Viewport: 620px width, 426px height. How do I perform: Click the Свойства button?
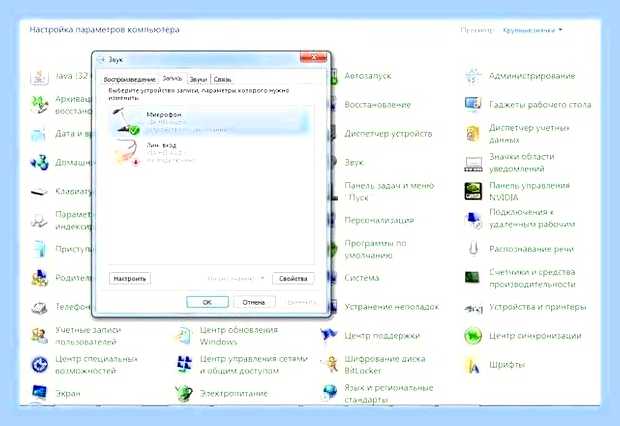pos(293,279)
